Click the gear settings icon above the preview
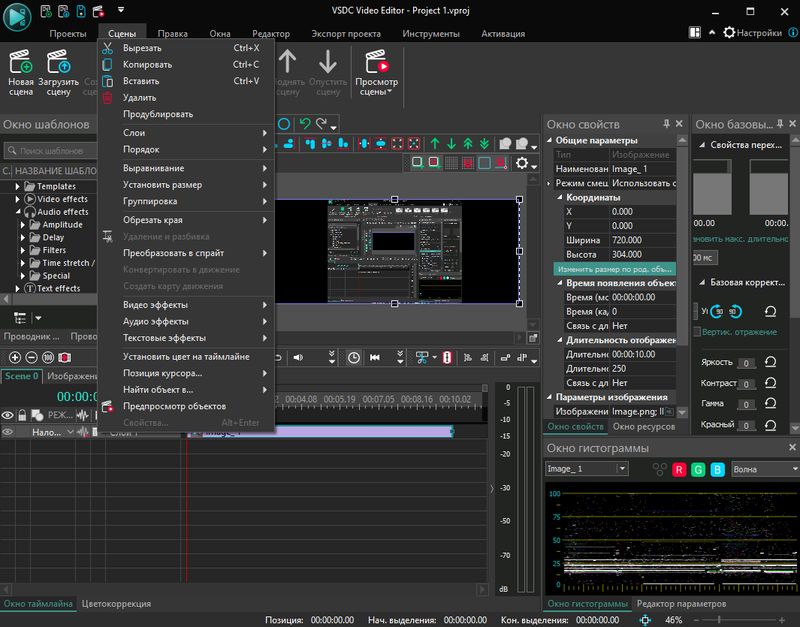This screenshot has width=800, height=627. tap(522, 163)
